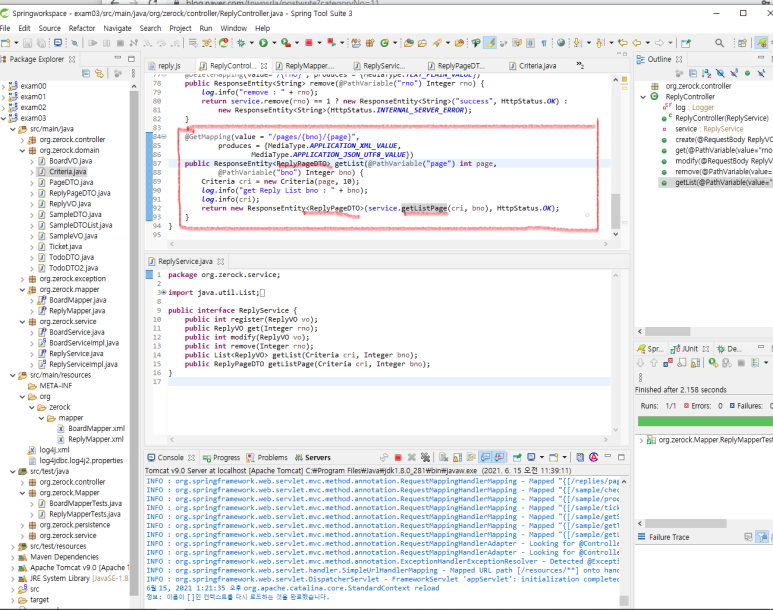Toggle Hide Static Members in Outline
The height and width of the screenshot is (610, 773).
coord(734,73)
